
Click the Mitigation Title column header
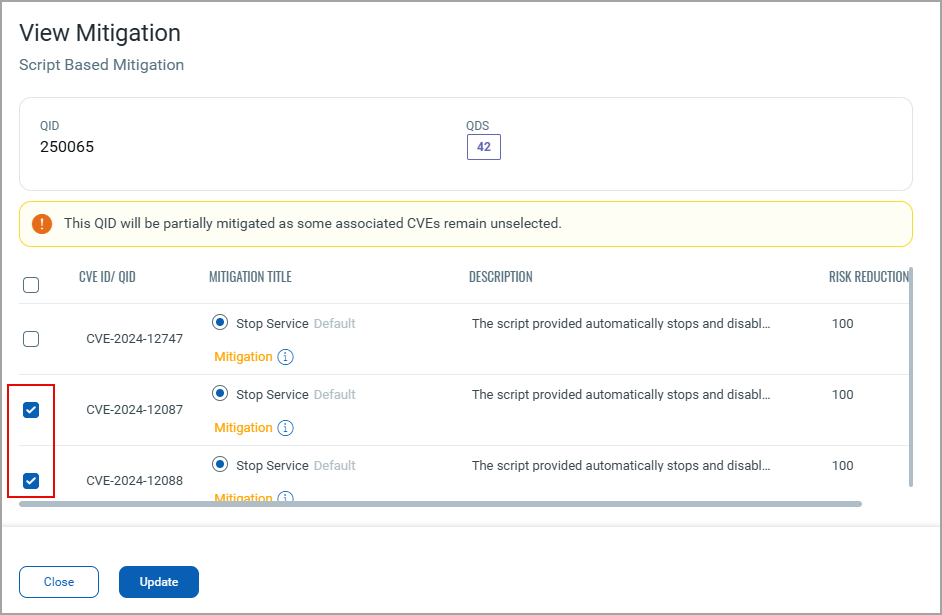pyautogui.click(x=250, y=277)
